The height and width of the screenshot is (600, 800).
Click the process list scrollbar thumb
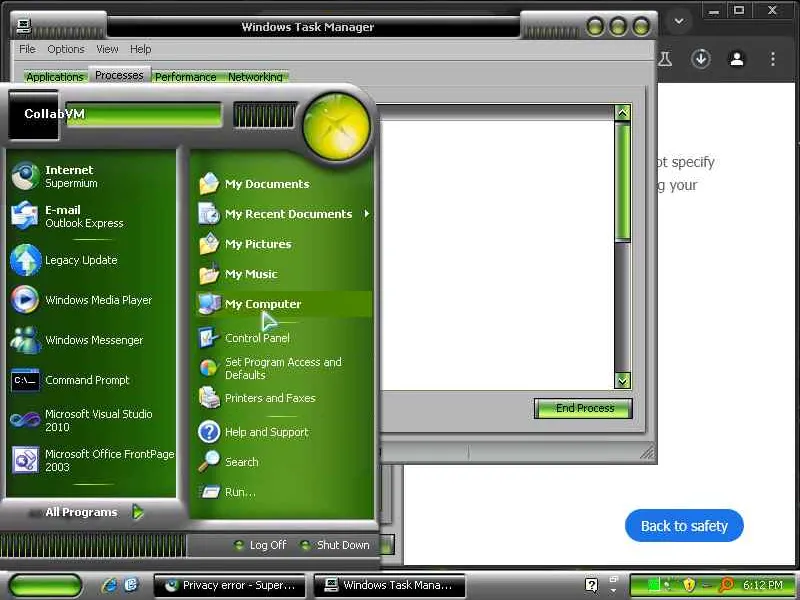pyautogui.click(x=623, y=182)
